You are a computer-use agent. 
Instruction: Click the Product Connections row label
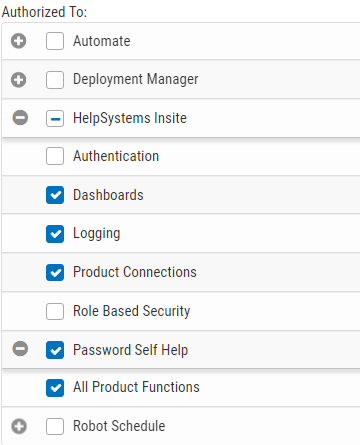135,272
